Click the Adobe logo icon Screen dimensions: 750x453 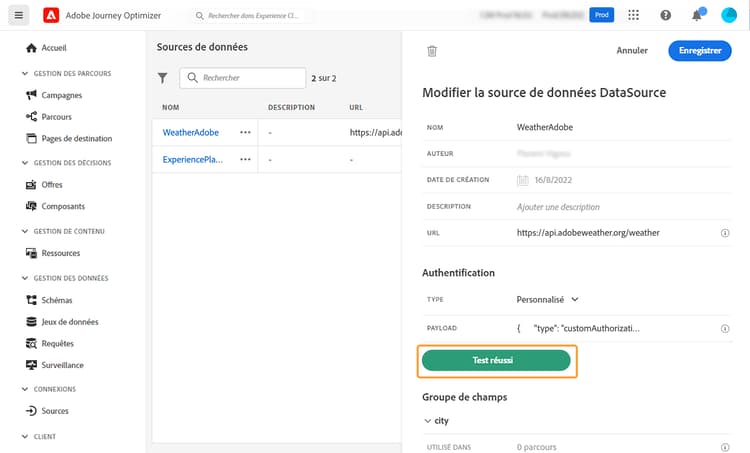pos(51,15)
